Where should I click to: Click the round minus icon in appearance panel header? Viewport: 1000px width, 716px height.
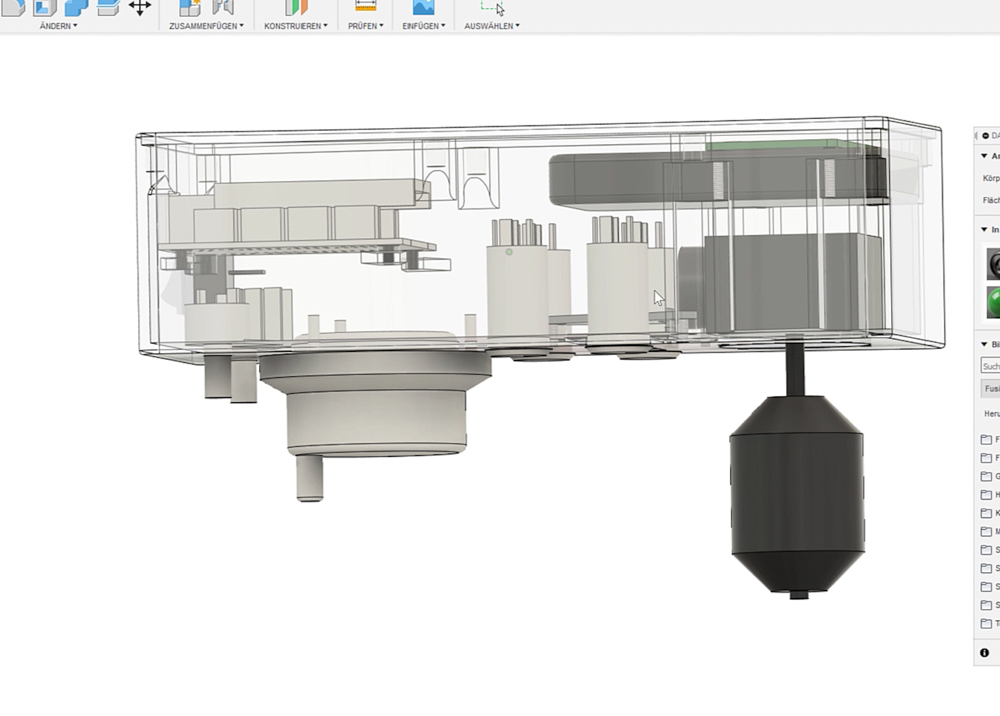click(985, 136)
